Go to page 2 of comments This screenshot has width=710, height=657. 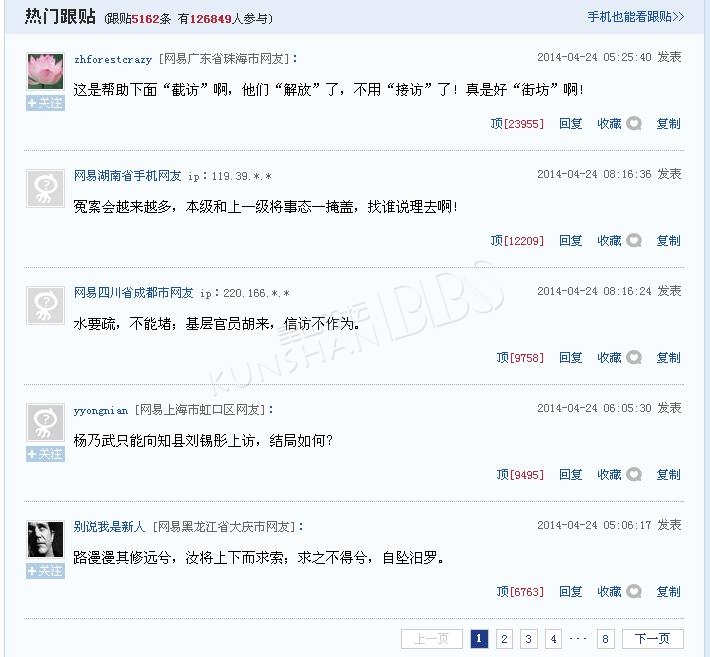click(504, 639)
